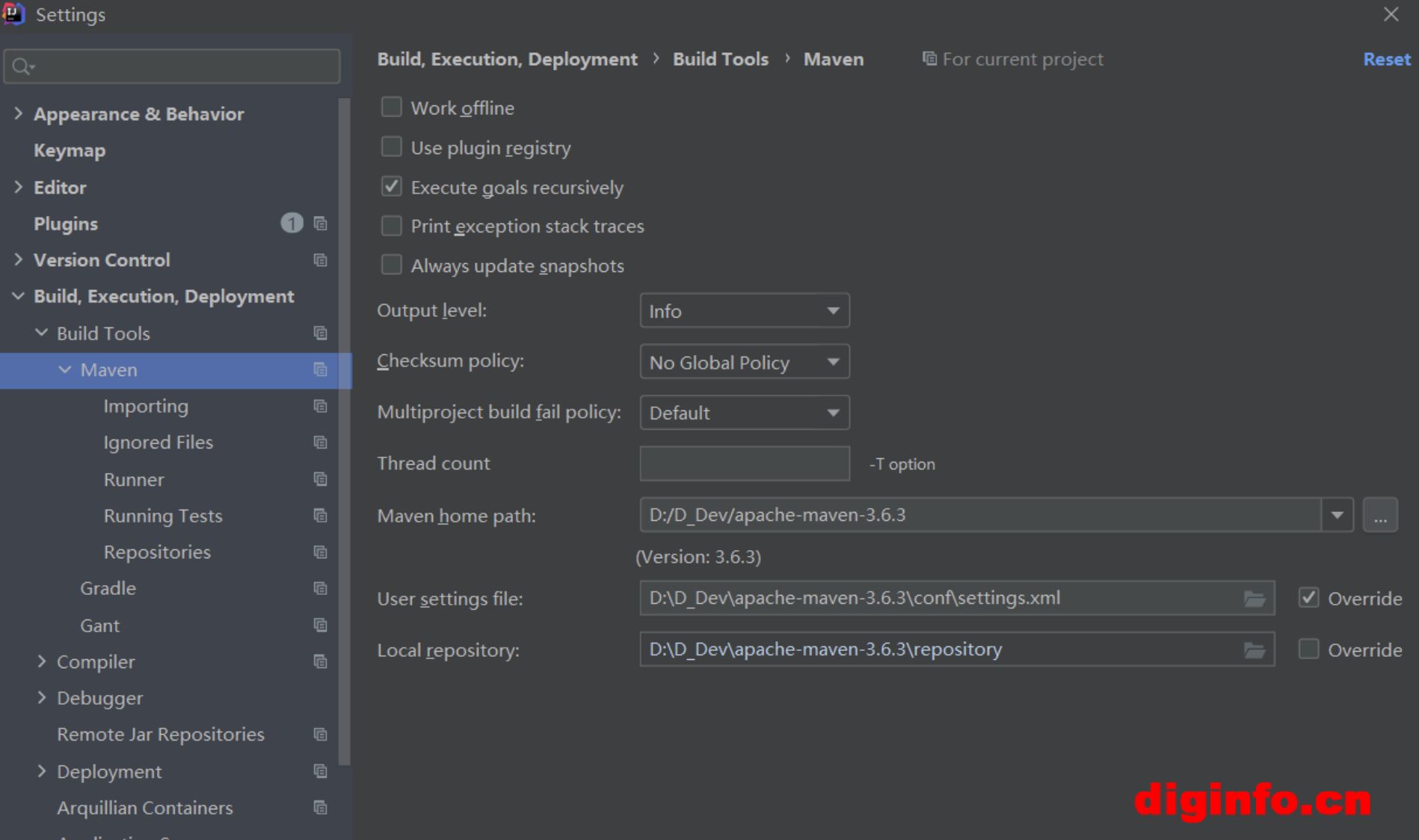
Task: Click the project-level icon beside Compiler
Action: click(320, 661)
